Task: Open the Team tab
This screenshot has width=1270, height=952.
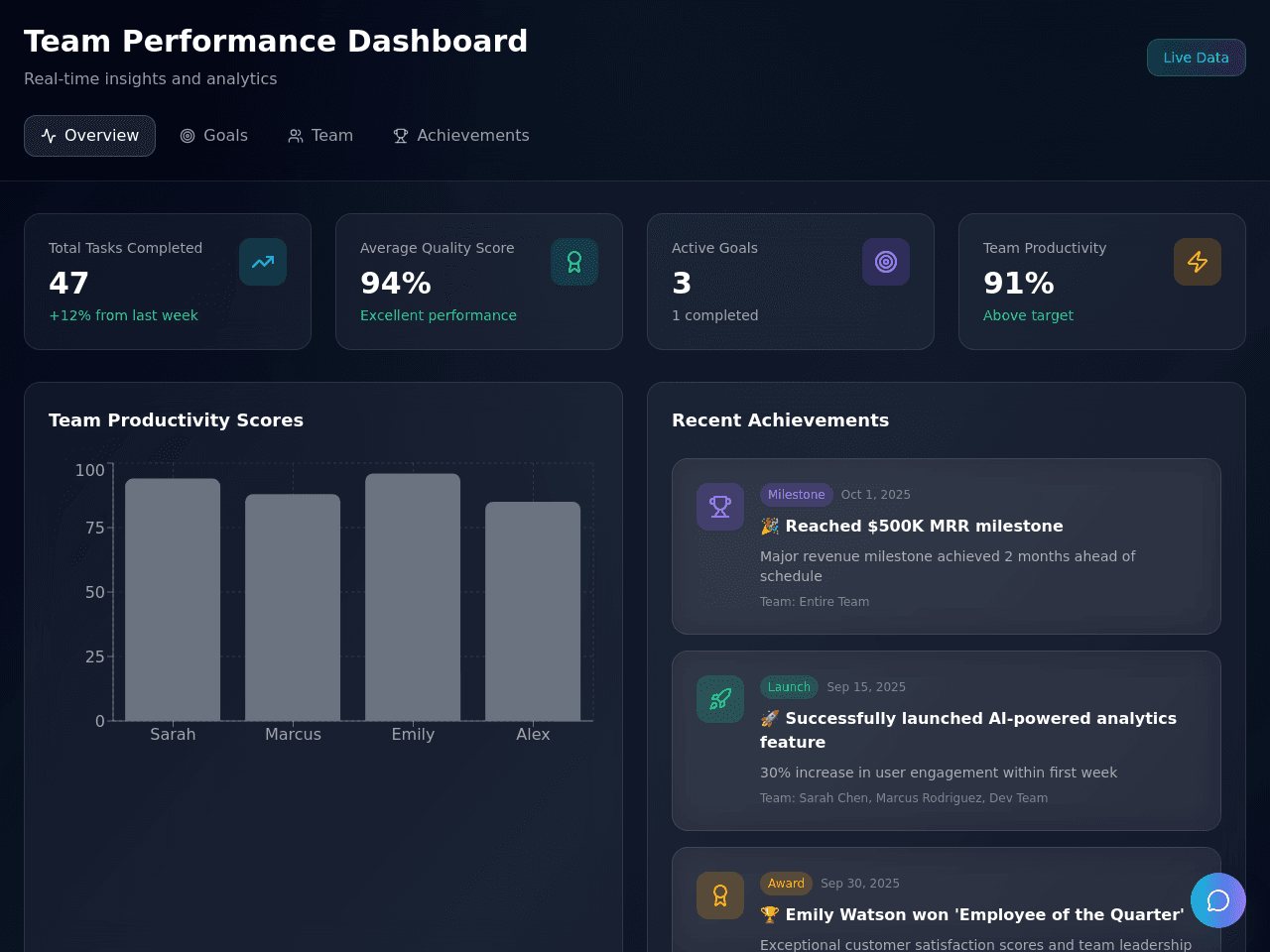Action: pos(320,136)
